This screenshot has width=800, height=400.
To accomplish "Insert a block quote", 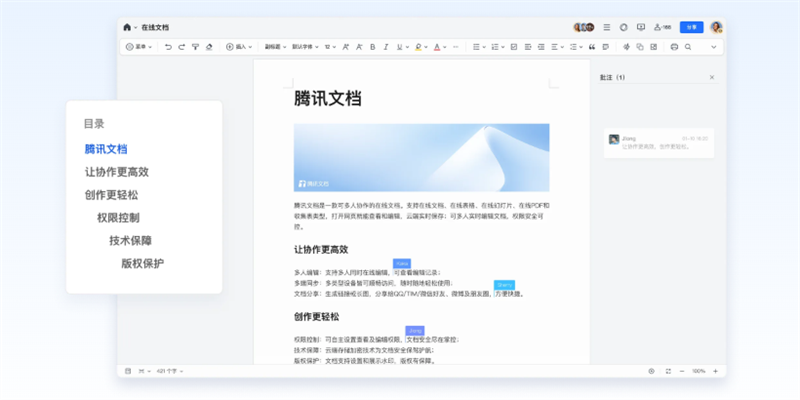I will [592, 47].
